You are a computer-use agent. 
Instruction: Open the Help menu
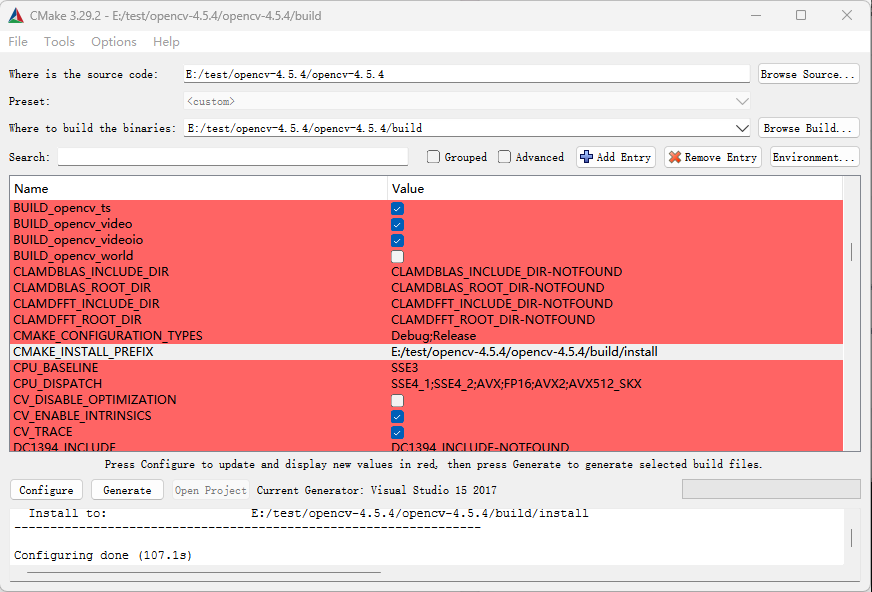pyautogui.click(x=166, y=41)
